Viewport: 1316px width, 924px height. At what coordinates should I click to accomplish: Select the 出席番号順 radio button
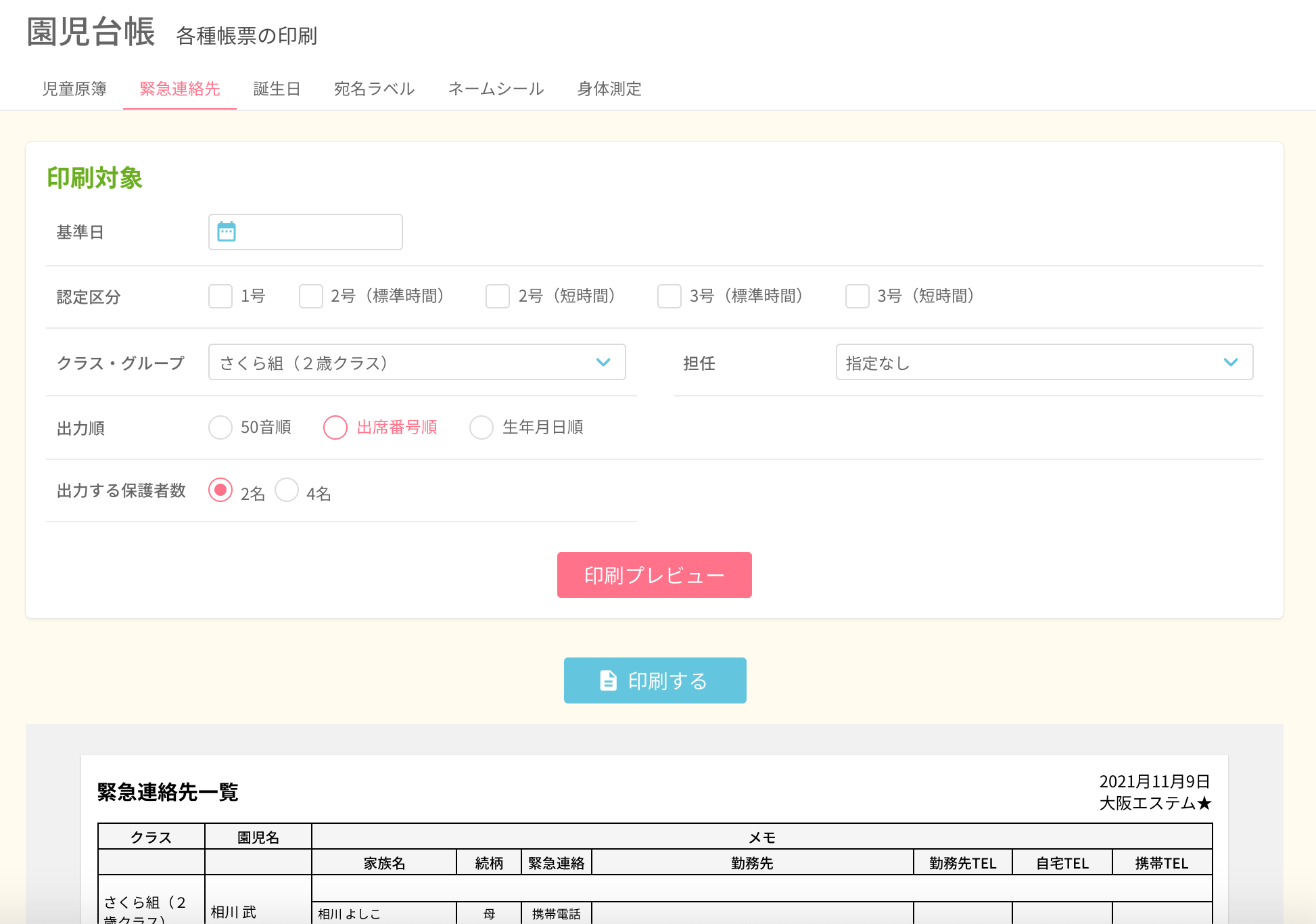pyautogui.click(x=335, y=427)
